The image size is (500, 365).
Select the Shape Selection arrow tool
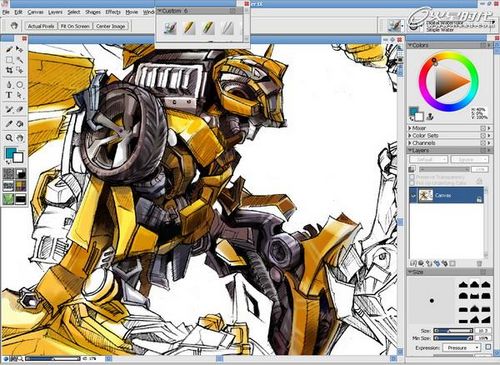[x=20, y=95]
